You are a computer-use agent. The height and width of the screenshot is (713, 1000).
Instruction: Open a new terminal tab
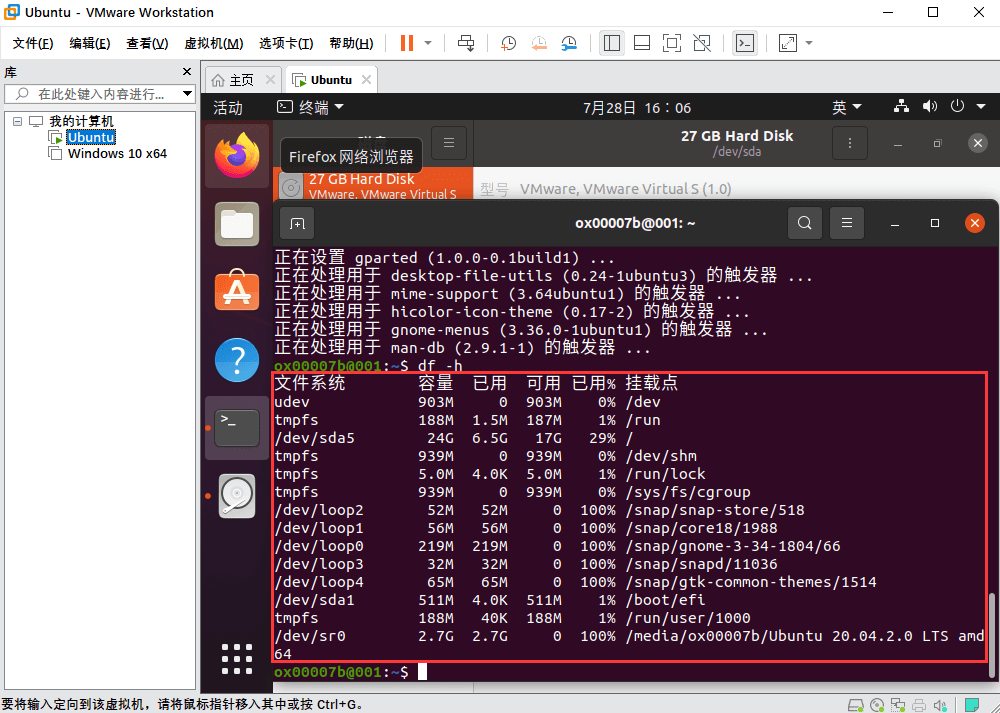coord(297,224)
